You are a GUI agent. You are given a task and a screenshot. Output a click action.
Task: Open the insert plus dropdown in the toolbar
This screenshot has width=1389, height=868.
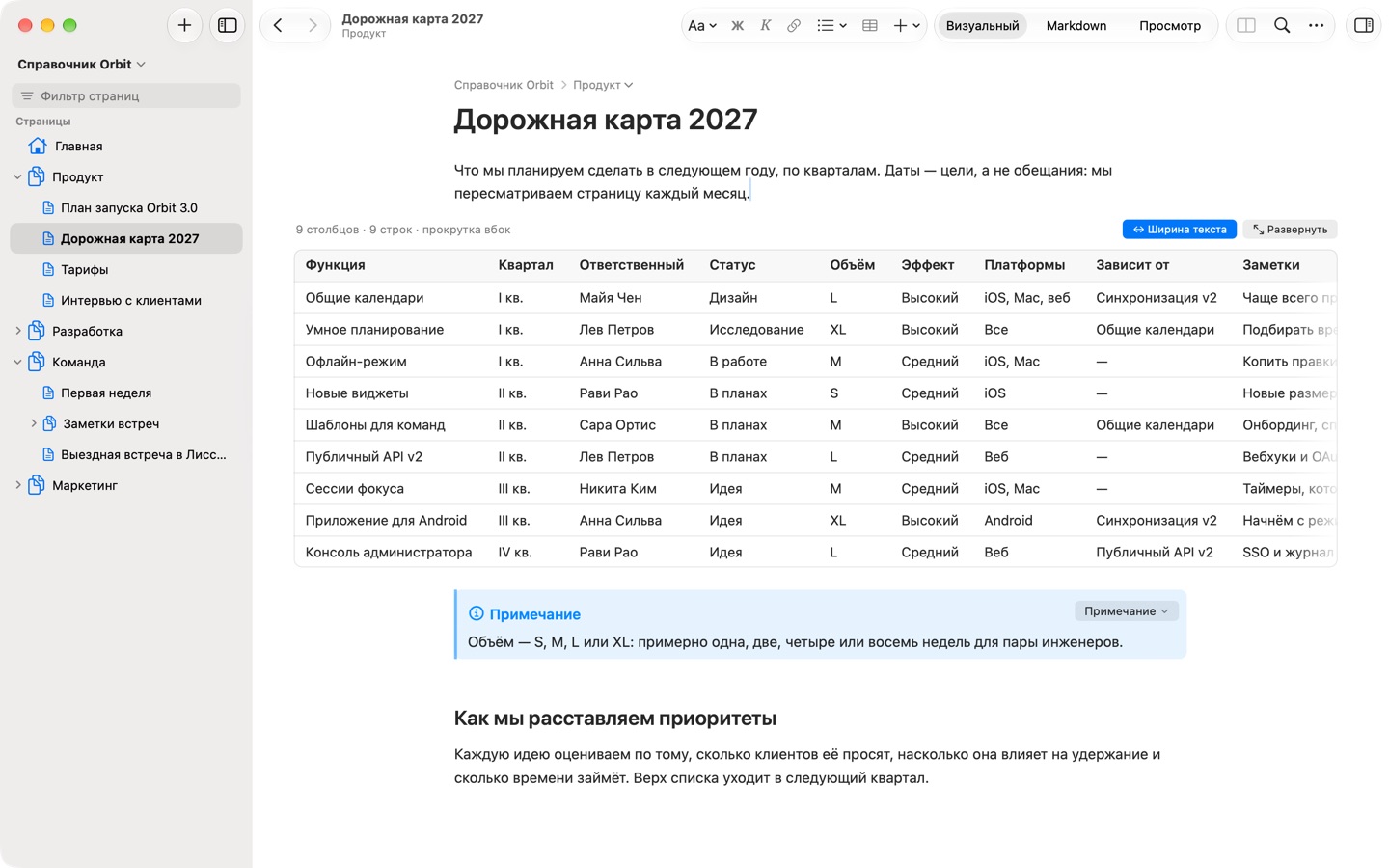(907, 26)
